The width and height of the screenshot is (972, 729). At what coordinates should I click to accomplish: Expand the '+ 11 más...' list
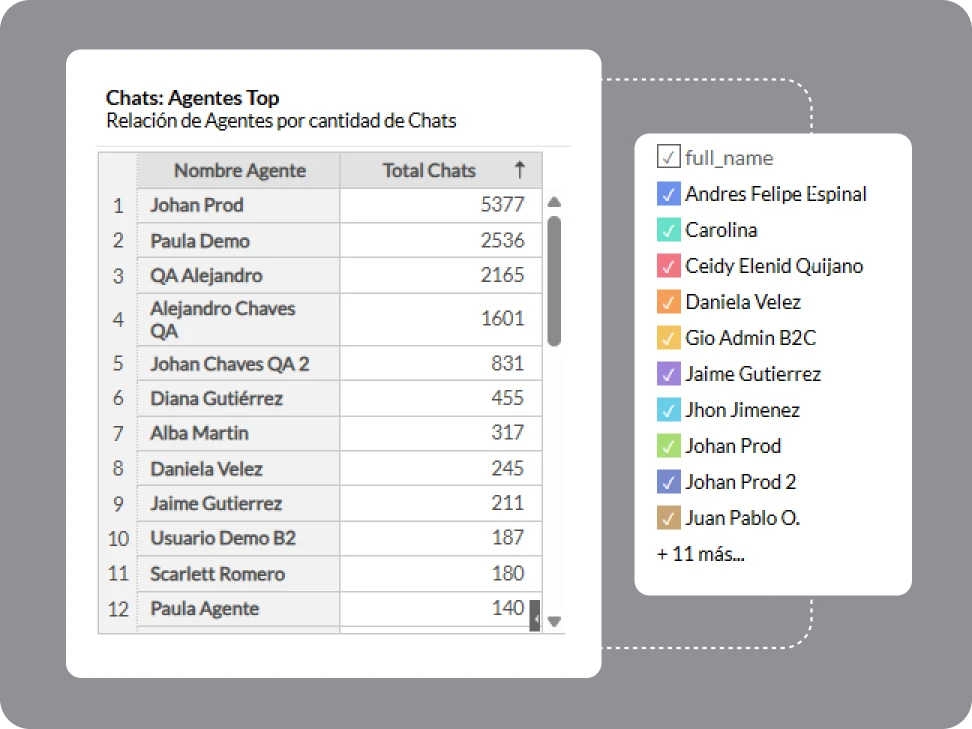click(x=700, y=554)
